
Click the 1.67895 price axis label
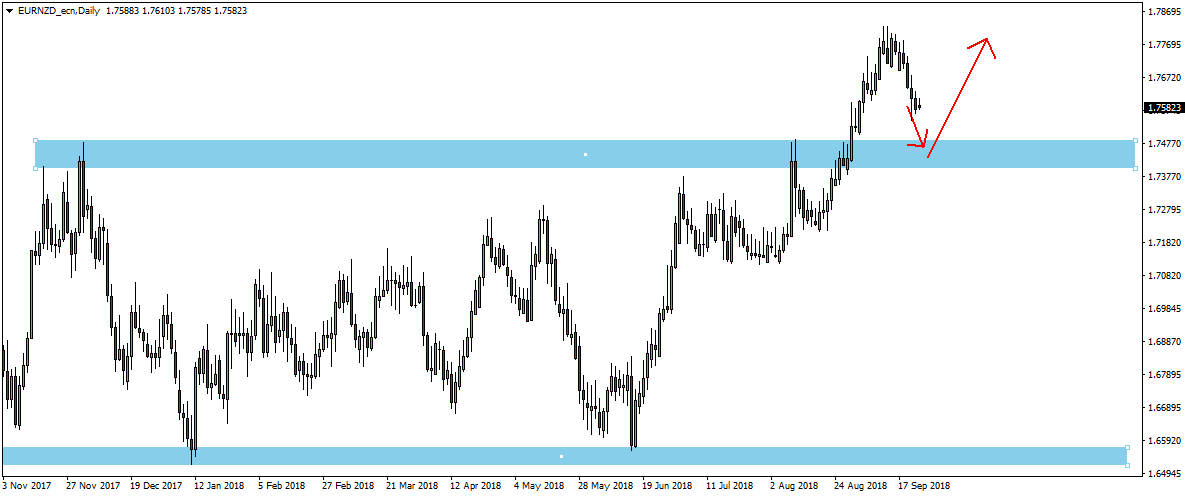coord(1164,375)
